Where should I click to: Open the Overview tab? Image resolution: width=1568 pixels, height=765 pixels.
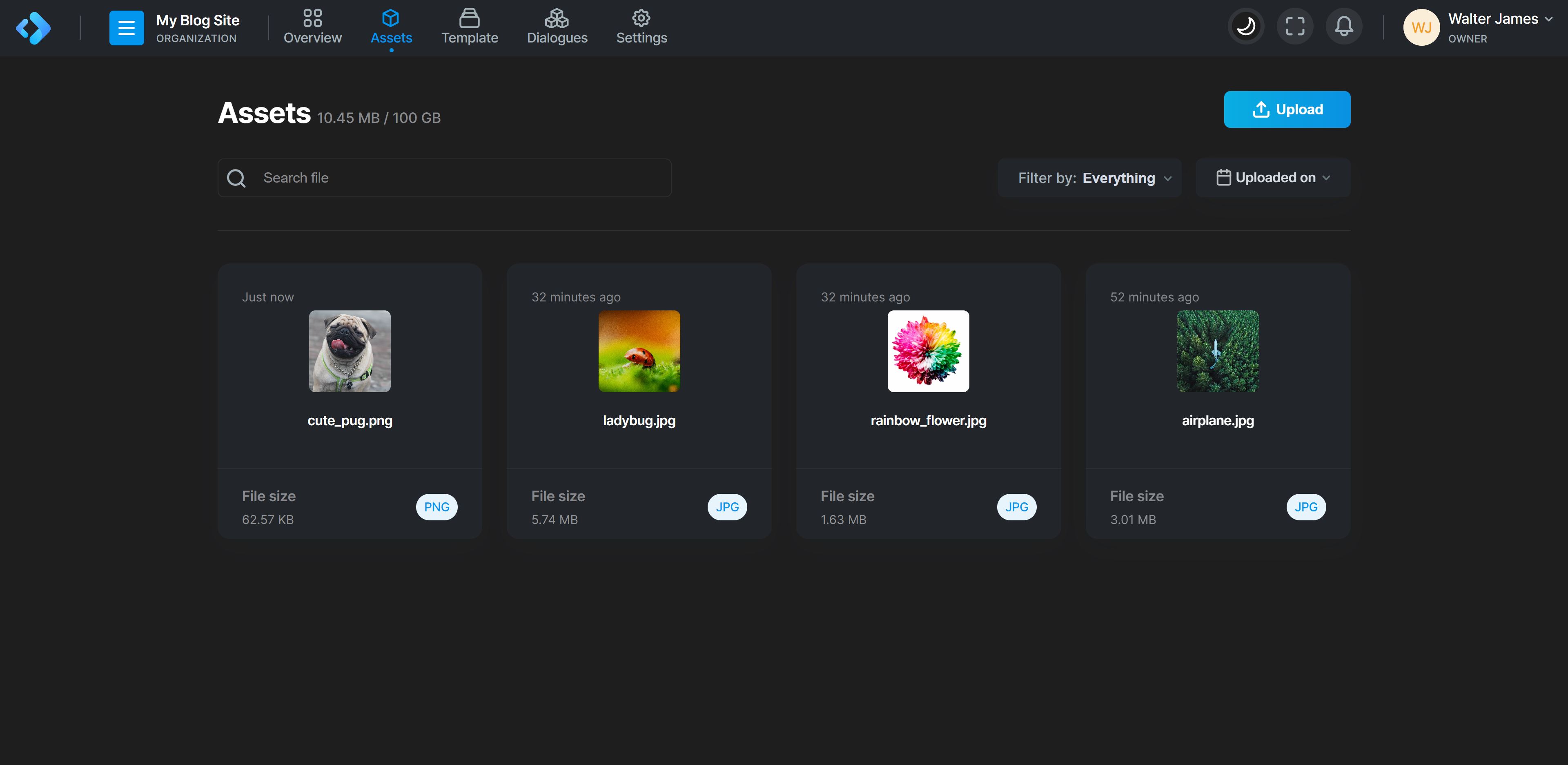coord(312,27)
